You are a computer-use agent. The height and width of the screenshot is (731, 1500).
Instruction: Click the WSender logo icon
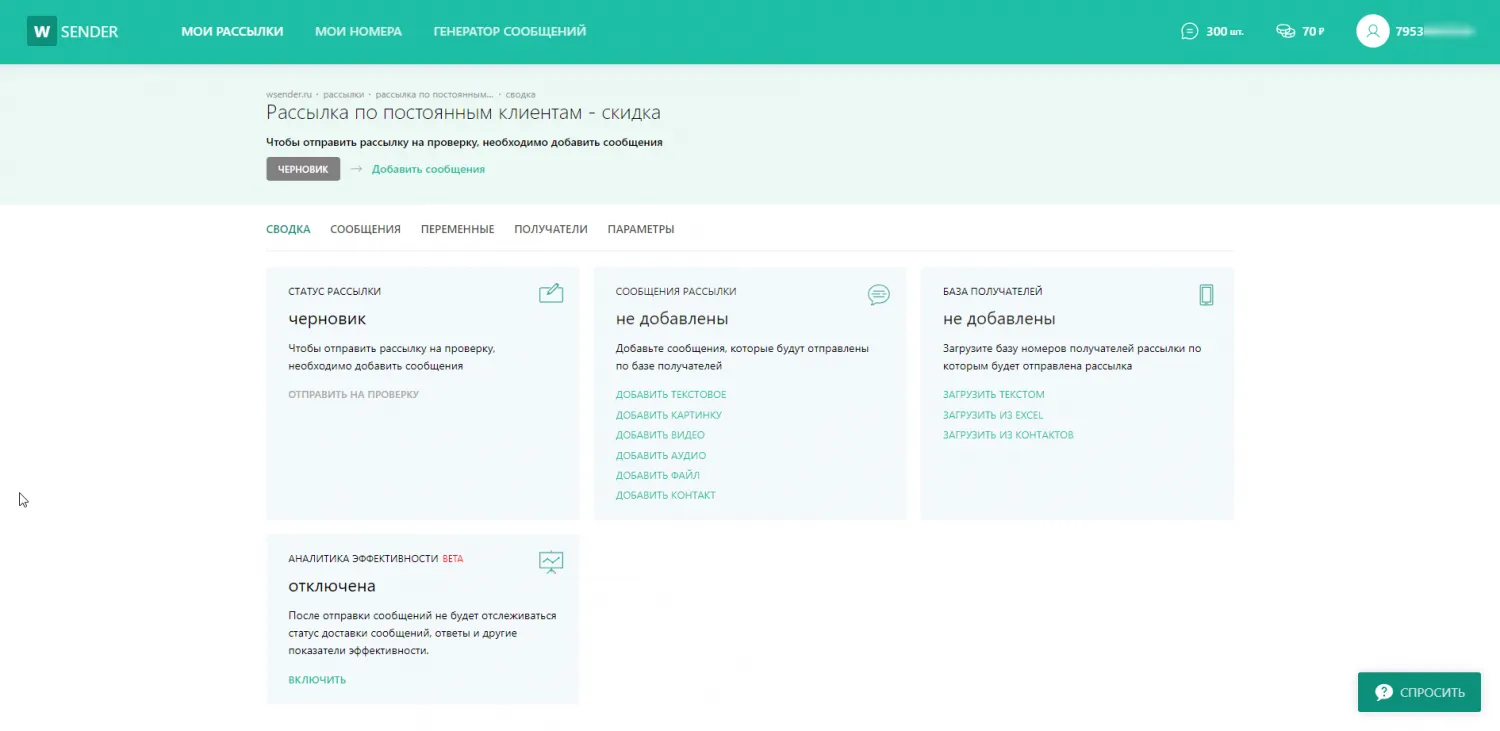42,31
